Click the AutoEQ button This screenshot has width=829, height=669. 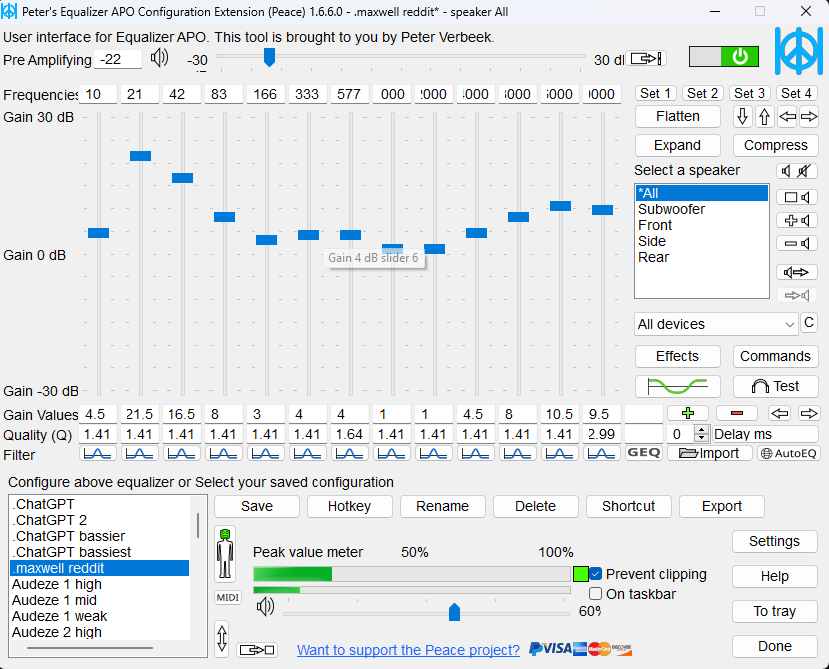(x=788, y=453)
